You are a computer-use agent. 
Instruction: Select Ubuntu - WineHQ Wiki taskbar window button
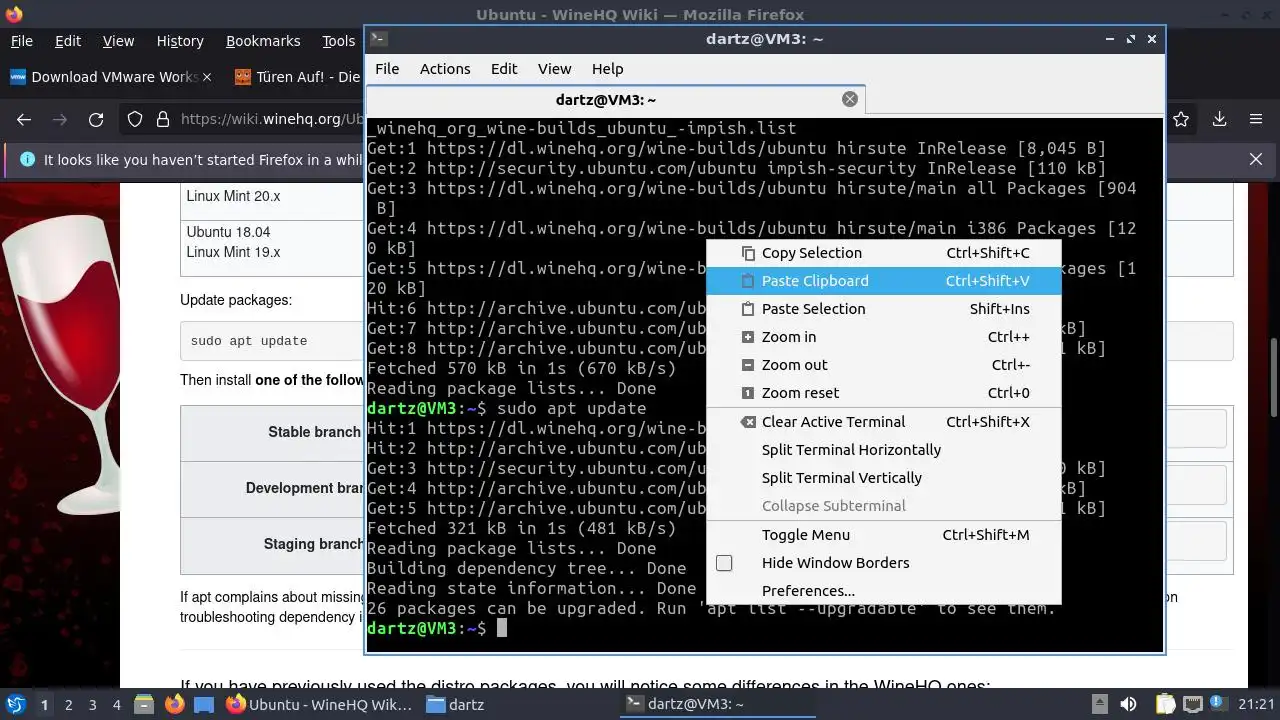click(320, 704)
